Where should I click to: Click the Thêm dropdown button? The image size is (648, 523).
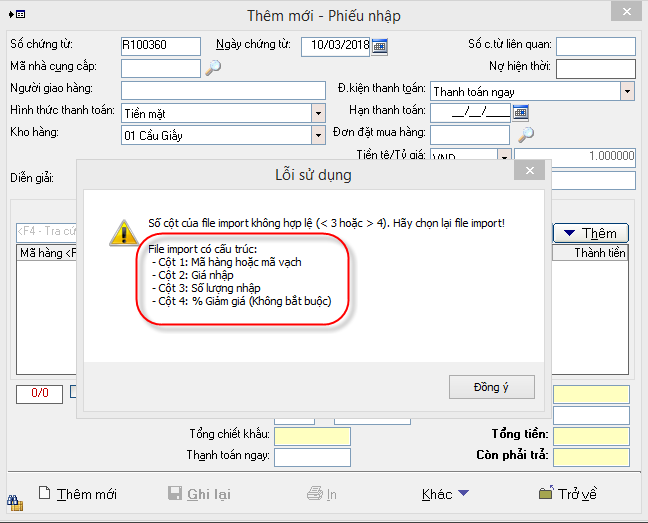coord(590,233)
